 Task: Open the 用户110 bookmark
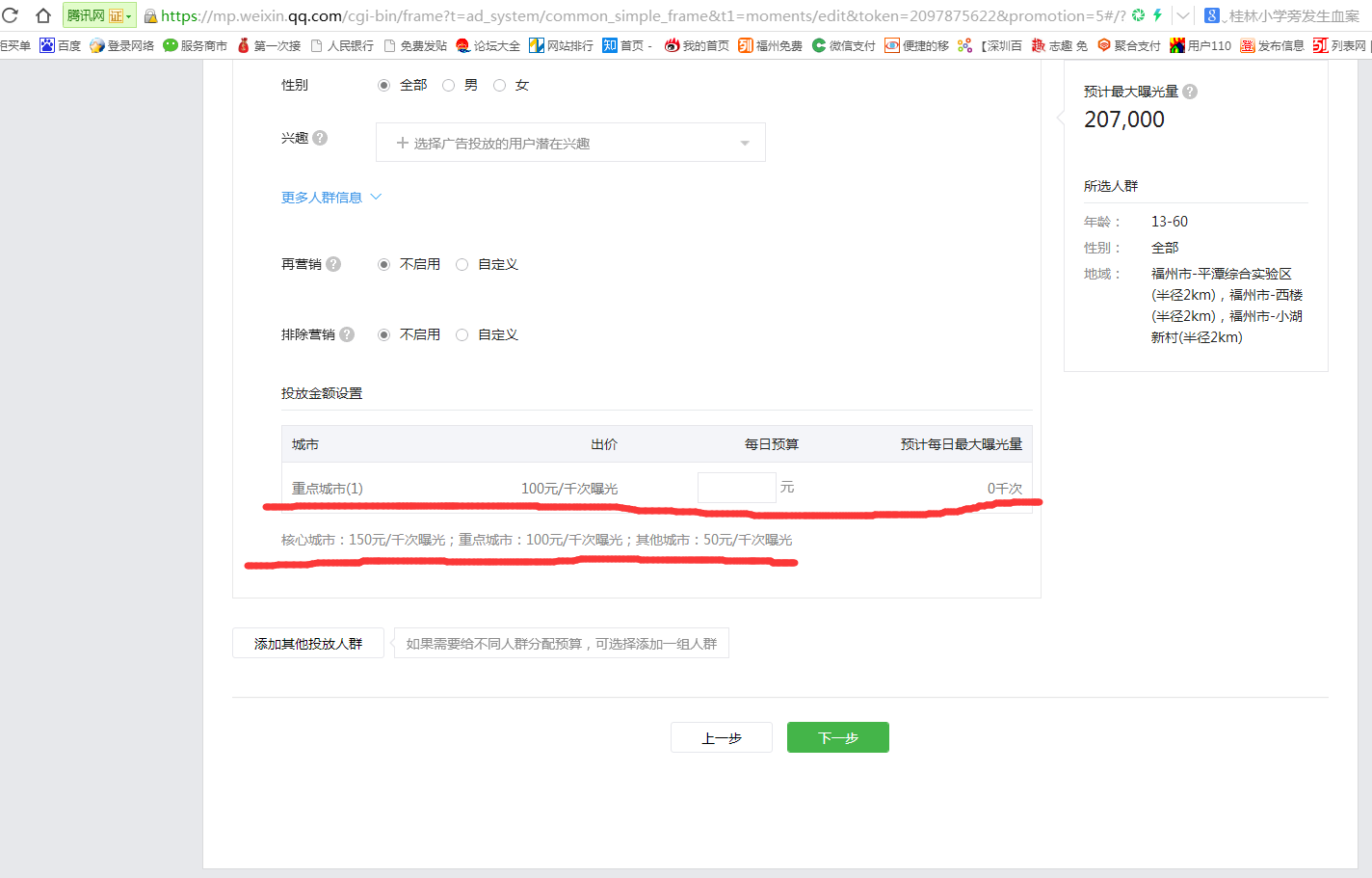[x=1200, y=45]
